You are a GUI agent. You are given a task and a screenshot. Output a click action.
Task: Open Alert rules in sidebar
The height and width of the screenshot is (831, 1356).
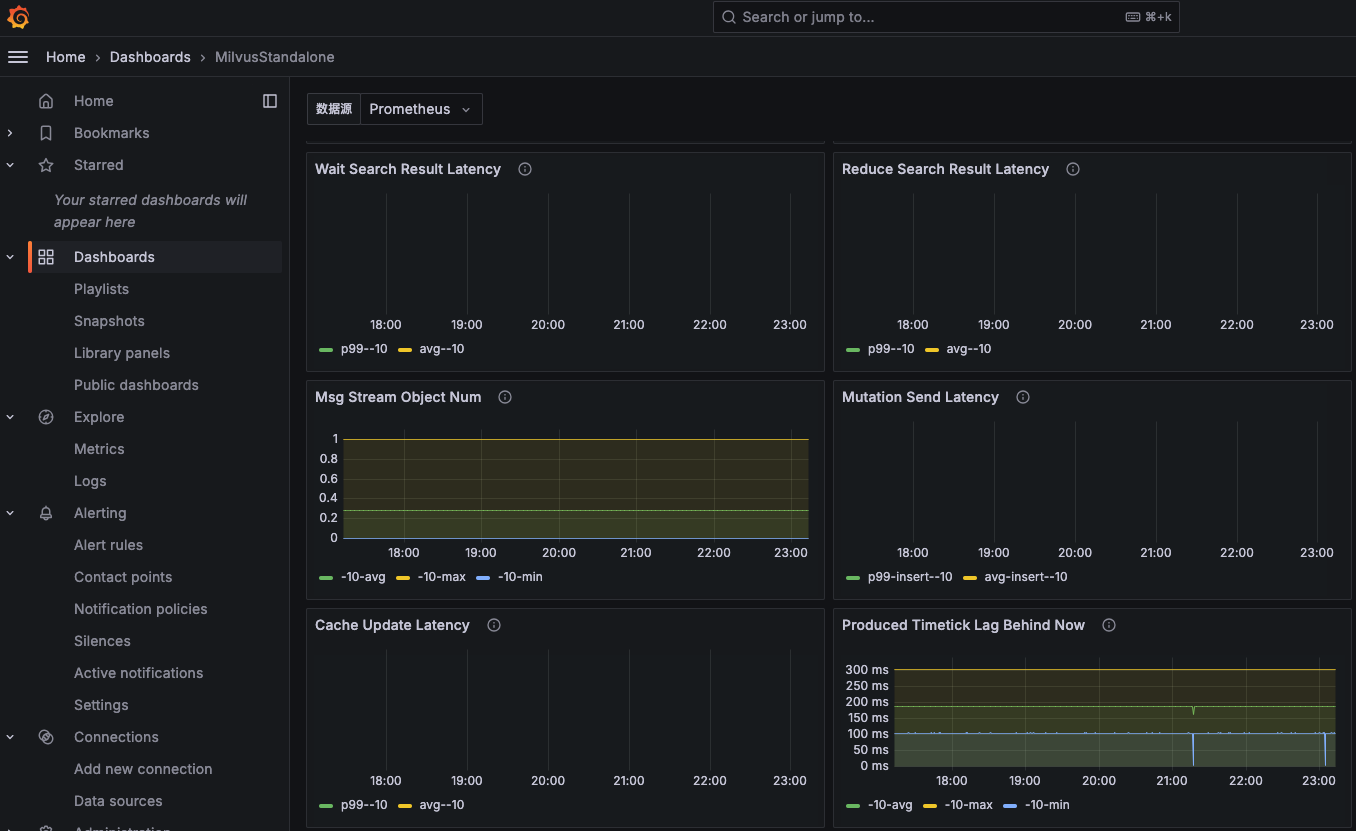point(108,545)
